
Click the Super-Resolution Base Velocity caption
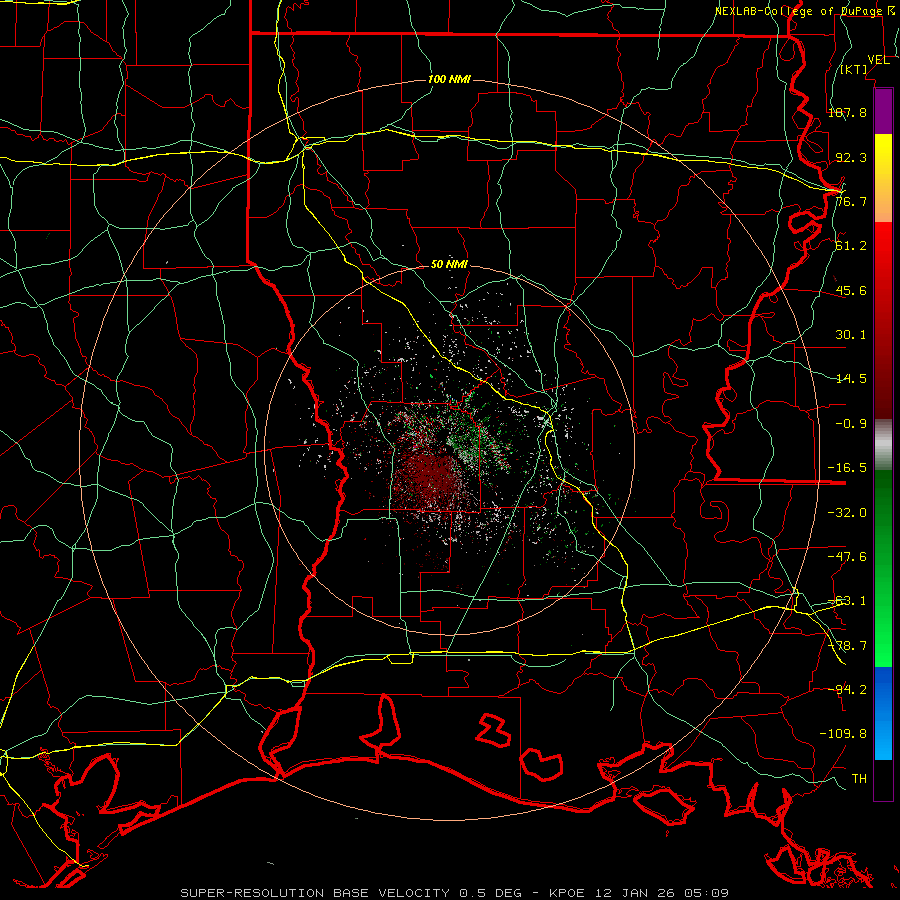pyautogui.click(x=455, y=893)
